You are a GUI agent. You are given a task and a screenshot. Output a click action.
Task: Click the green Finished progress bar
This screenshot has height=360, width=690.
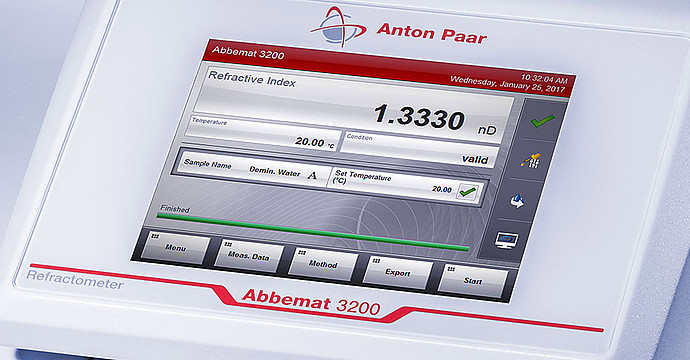point(312,232)
